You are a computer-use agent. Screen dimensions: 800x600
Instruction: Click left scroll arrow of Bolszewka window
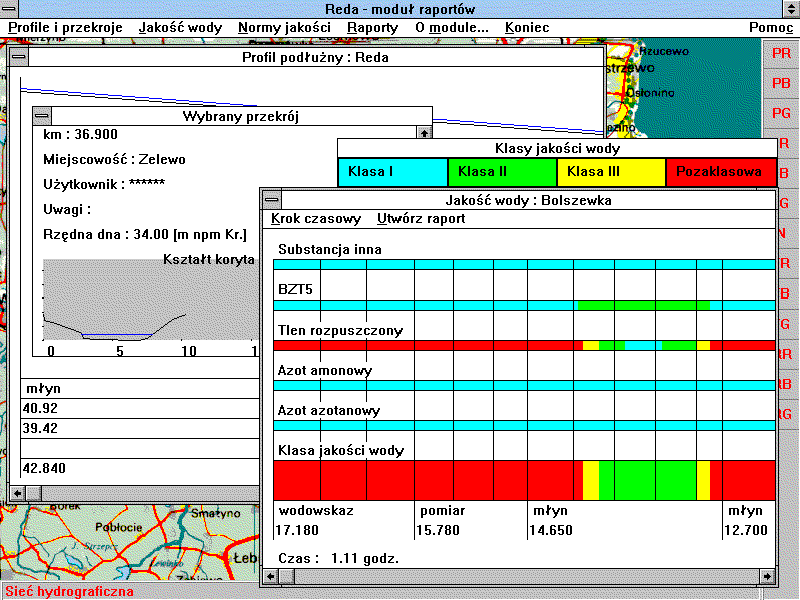tap(270, 577)
